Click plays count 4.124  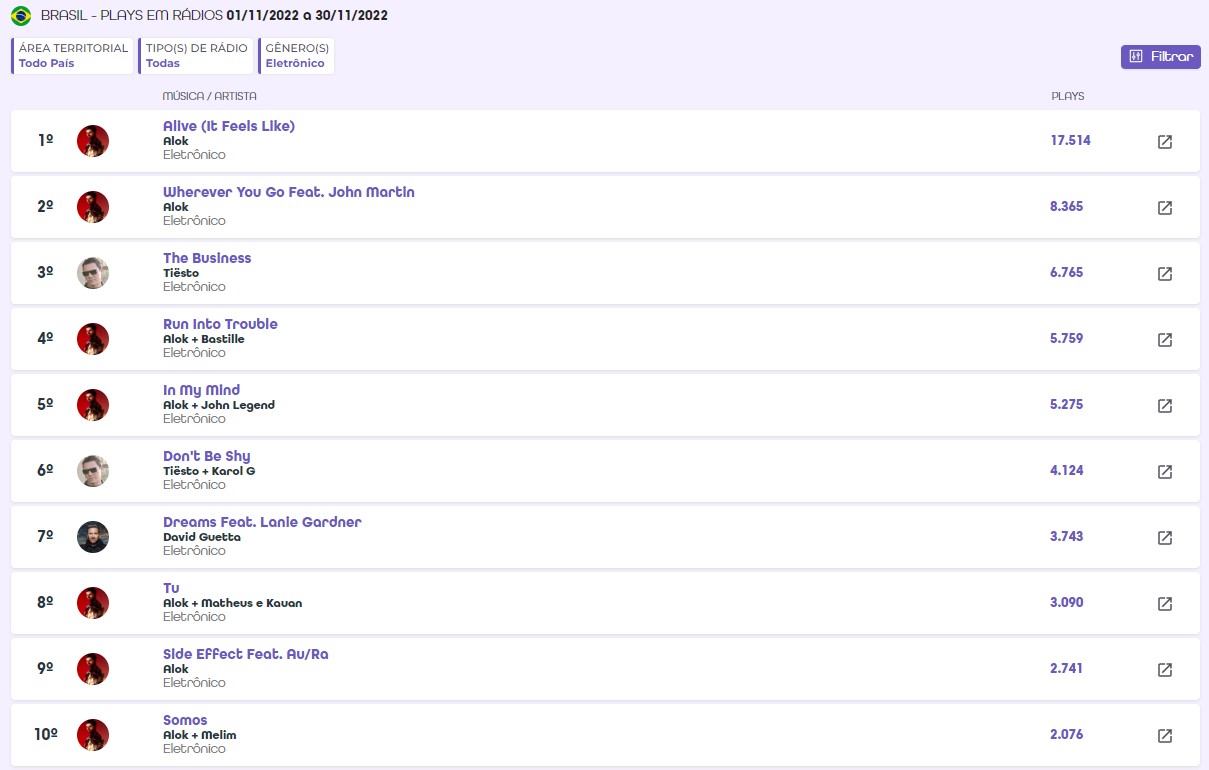1067,471
